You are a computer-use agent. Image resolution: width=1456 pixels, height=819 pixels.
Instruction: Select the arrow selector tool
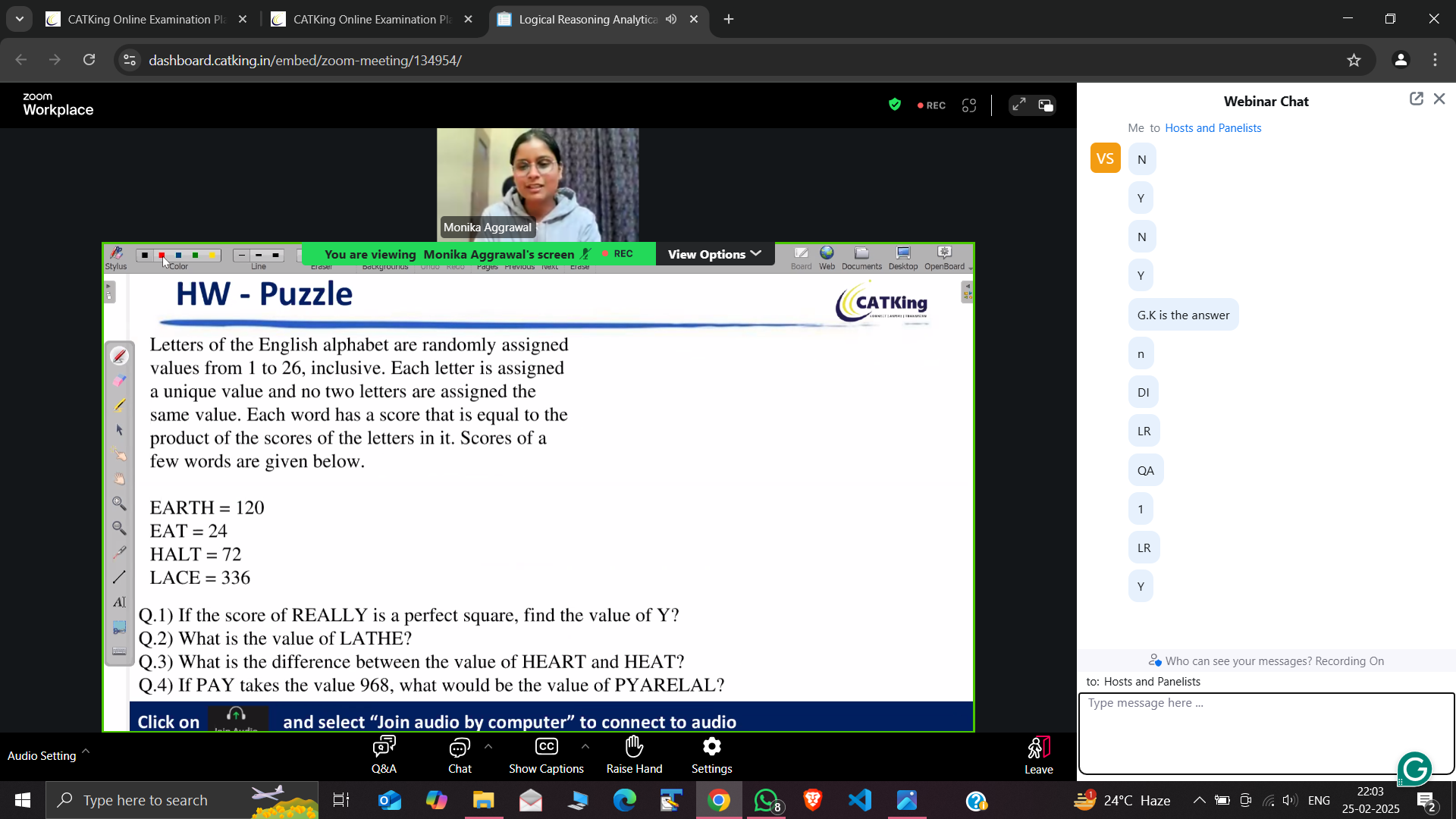(x=120, y=429)
